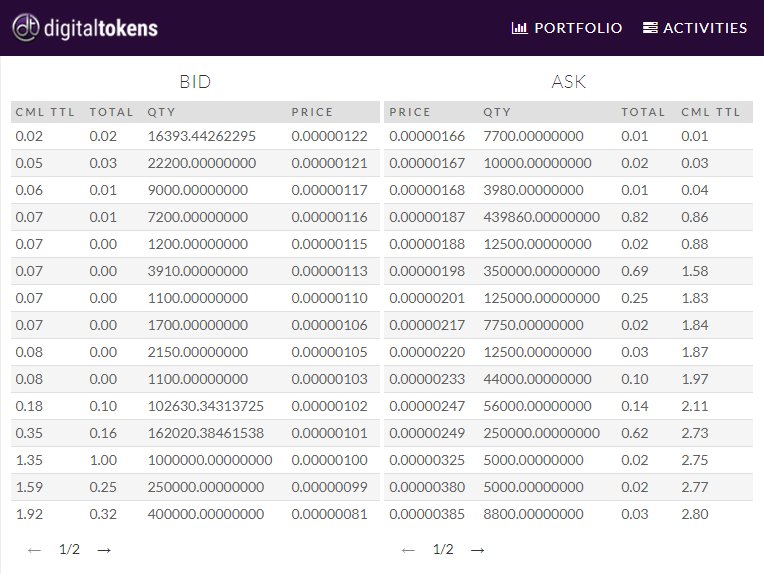
Task: Select ask price 0.00000325
Action: click(x=427, y=460)
